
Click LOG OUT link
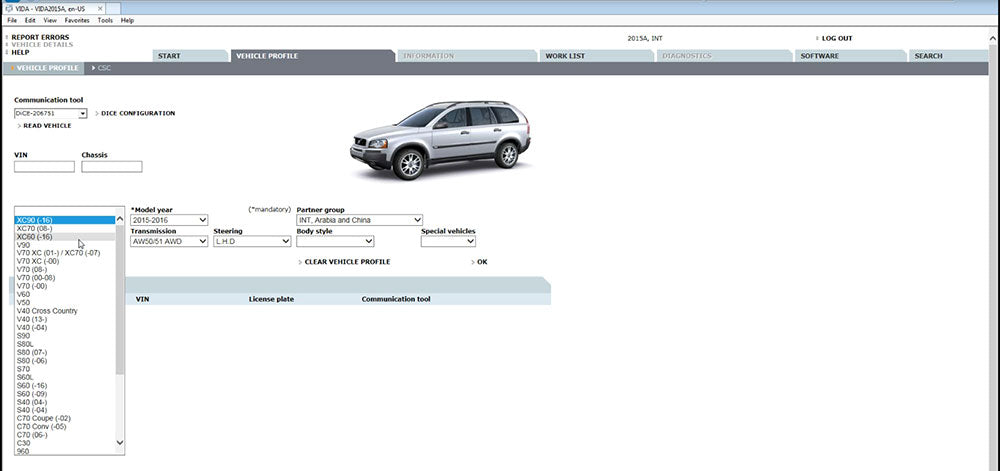(836, 38)
